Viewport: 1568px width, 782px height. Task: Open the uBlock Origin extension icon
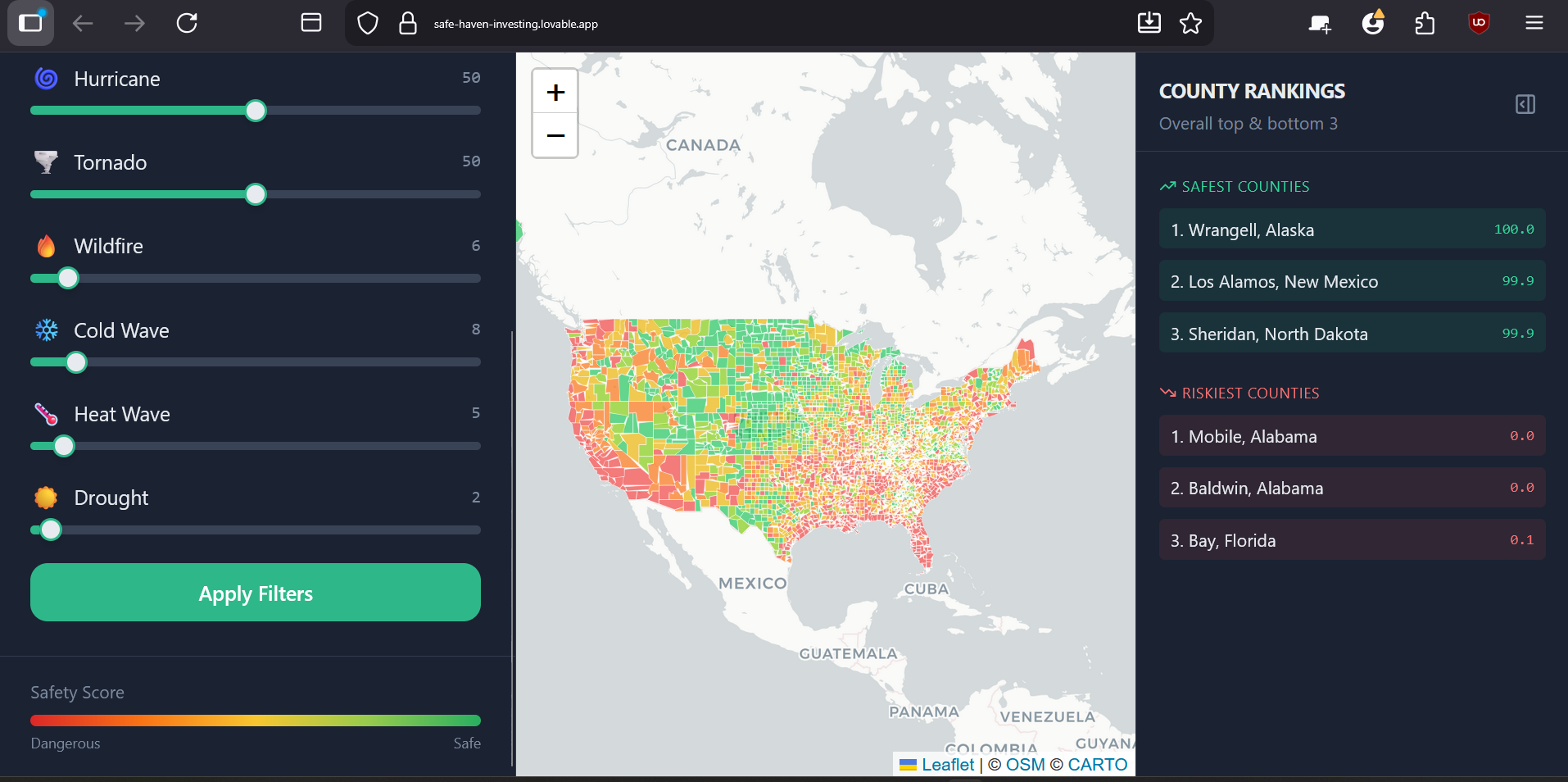(1479, 23)
